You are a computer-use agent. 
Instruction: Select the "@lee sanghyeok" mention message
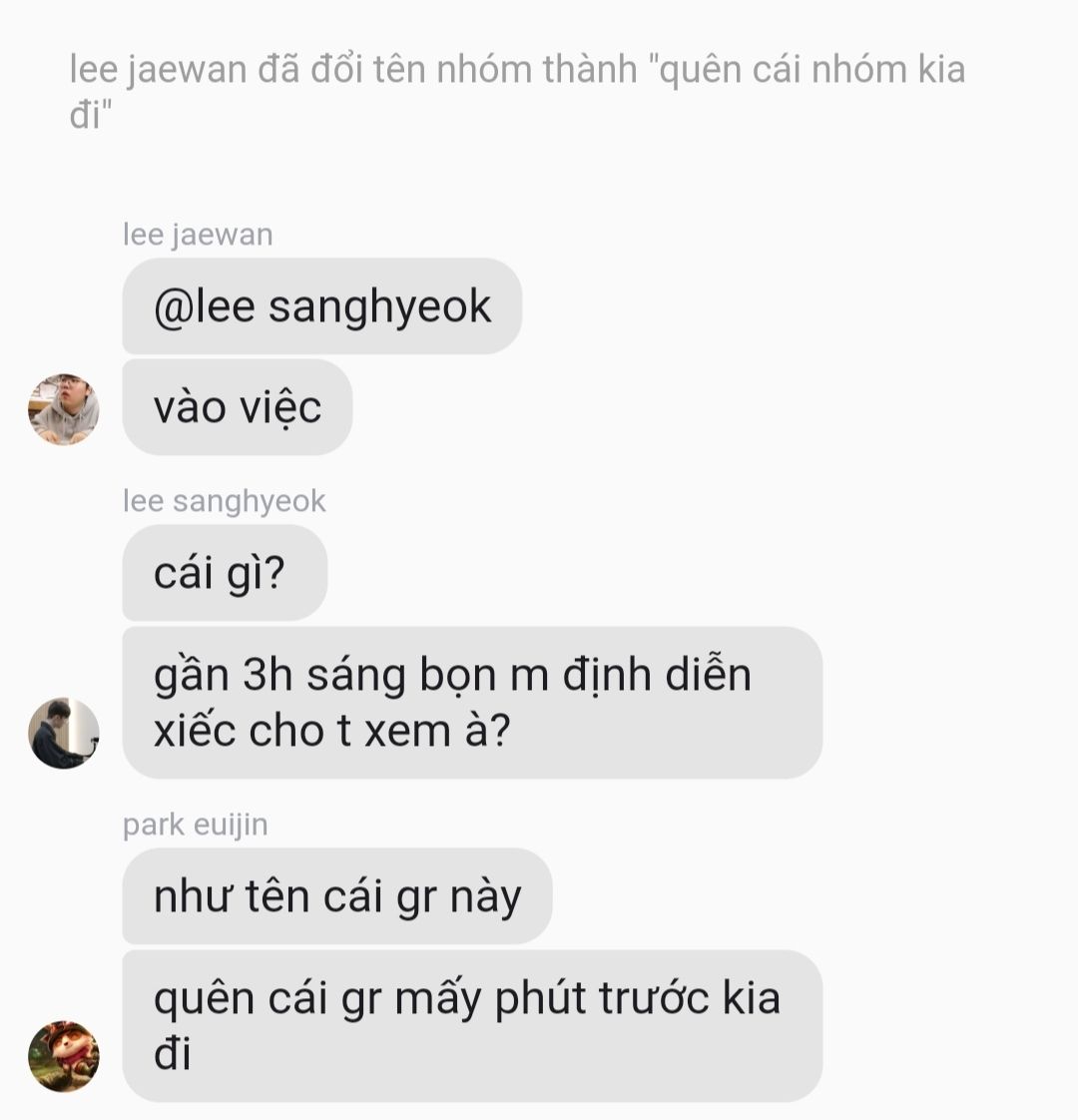(322, 306)
